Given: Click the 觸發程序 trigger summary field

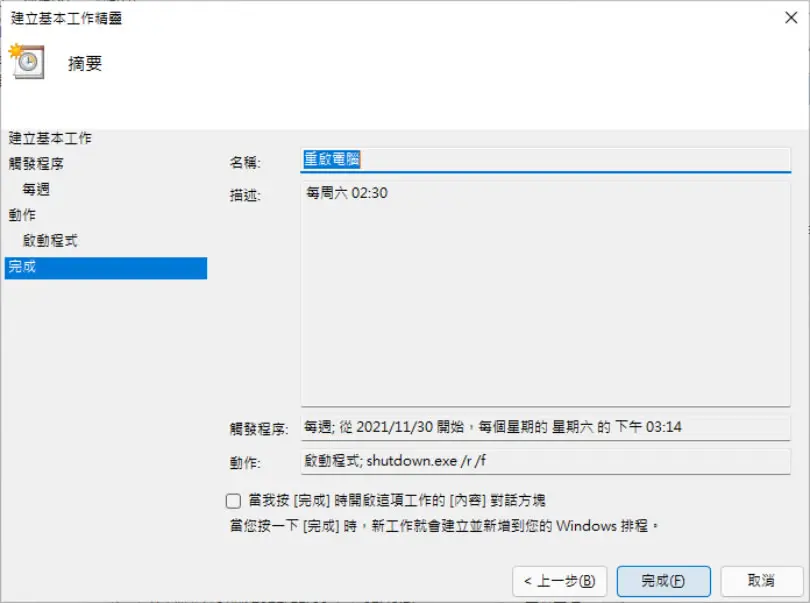Looking at the screenshot, I should pyautogui.click(x=546, y=427).
